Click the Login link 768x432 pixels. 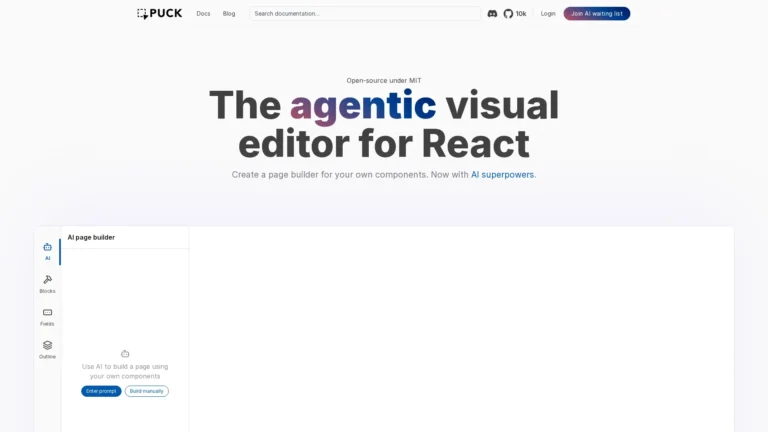pos(548,14)
